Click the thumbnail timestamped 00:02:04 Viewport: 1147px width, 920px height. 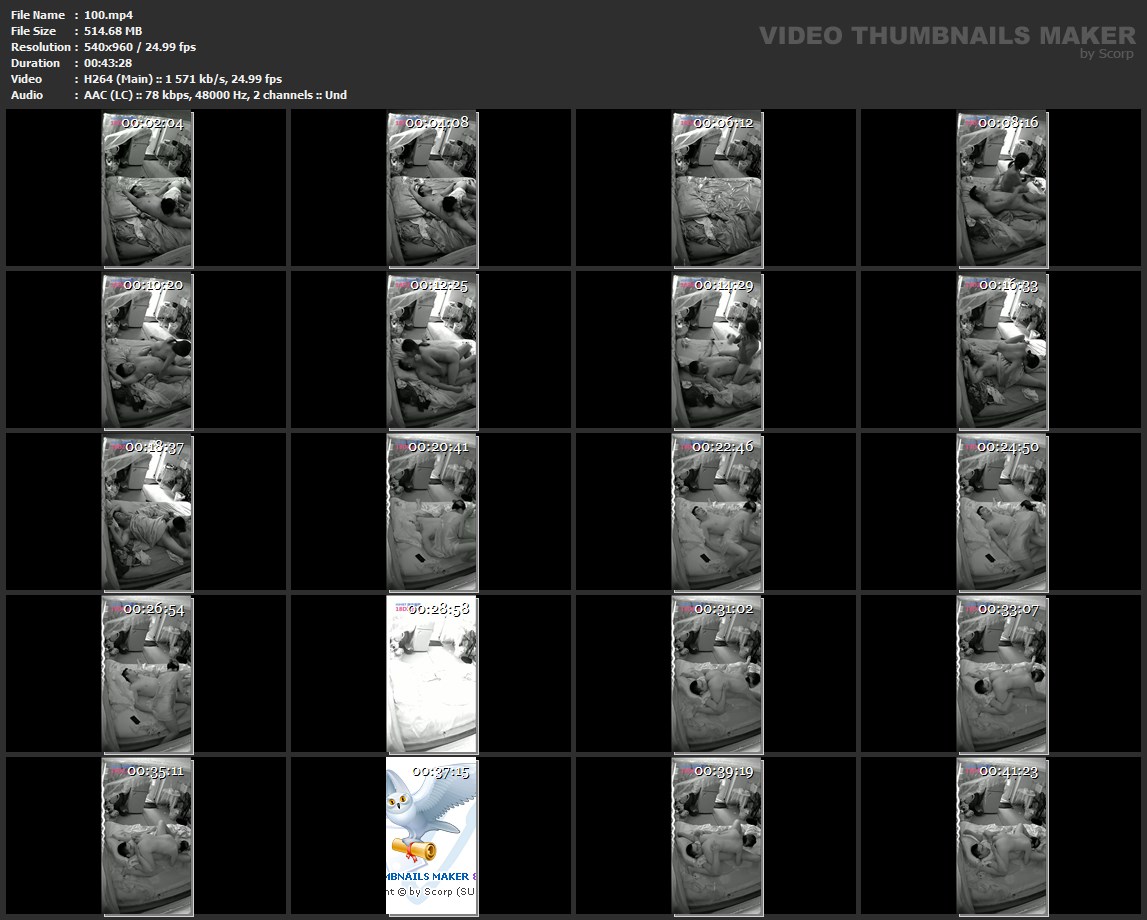tap(147, 189)
